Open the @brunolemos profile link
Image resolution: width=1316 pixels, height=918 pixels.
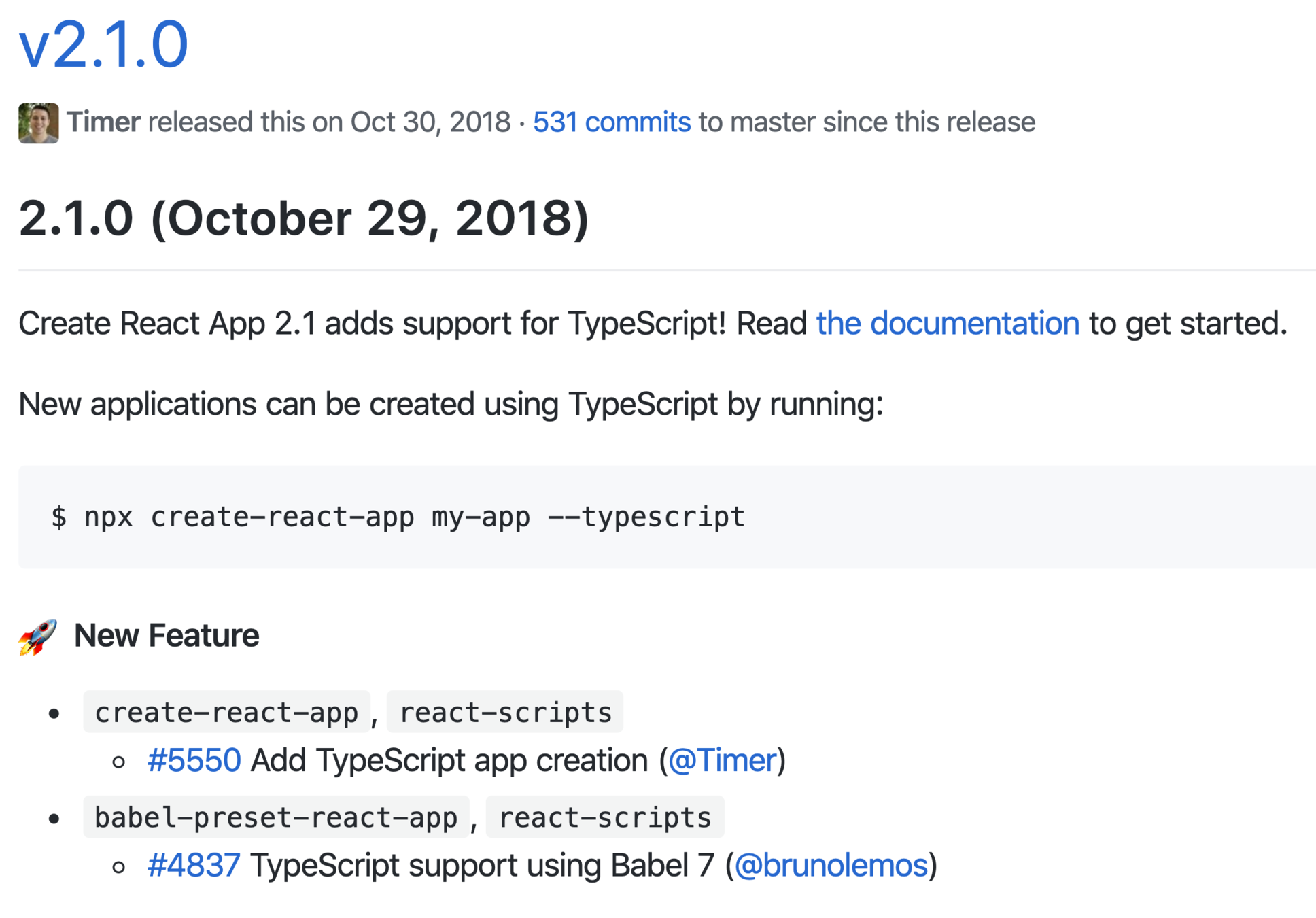coord(831,866)
